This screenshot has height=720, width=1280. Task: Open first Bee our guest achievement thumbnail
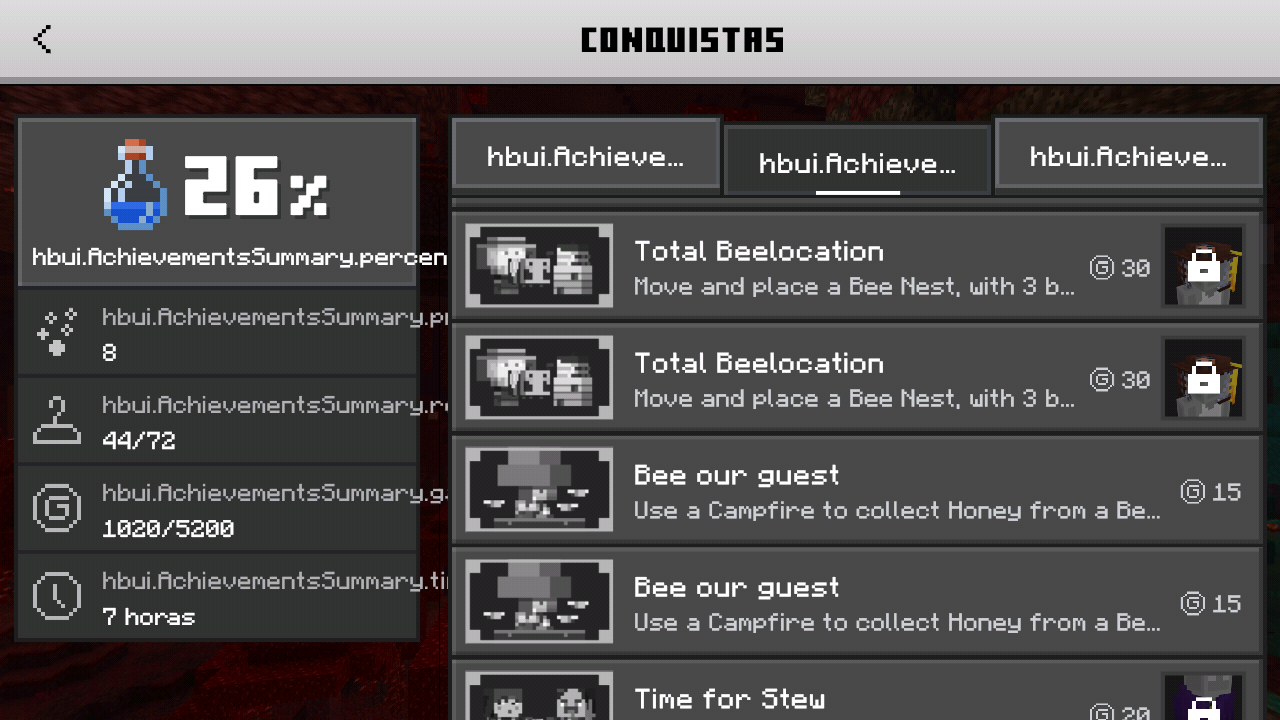(539, 490)
